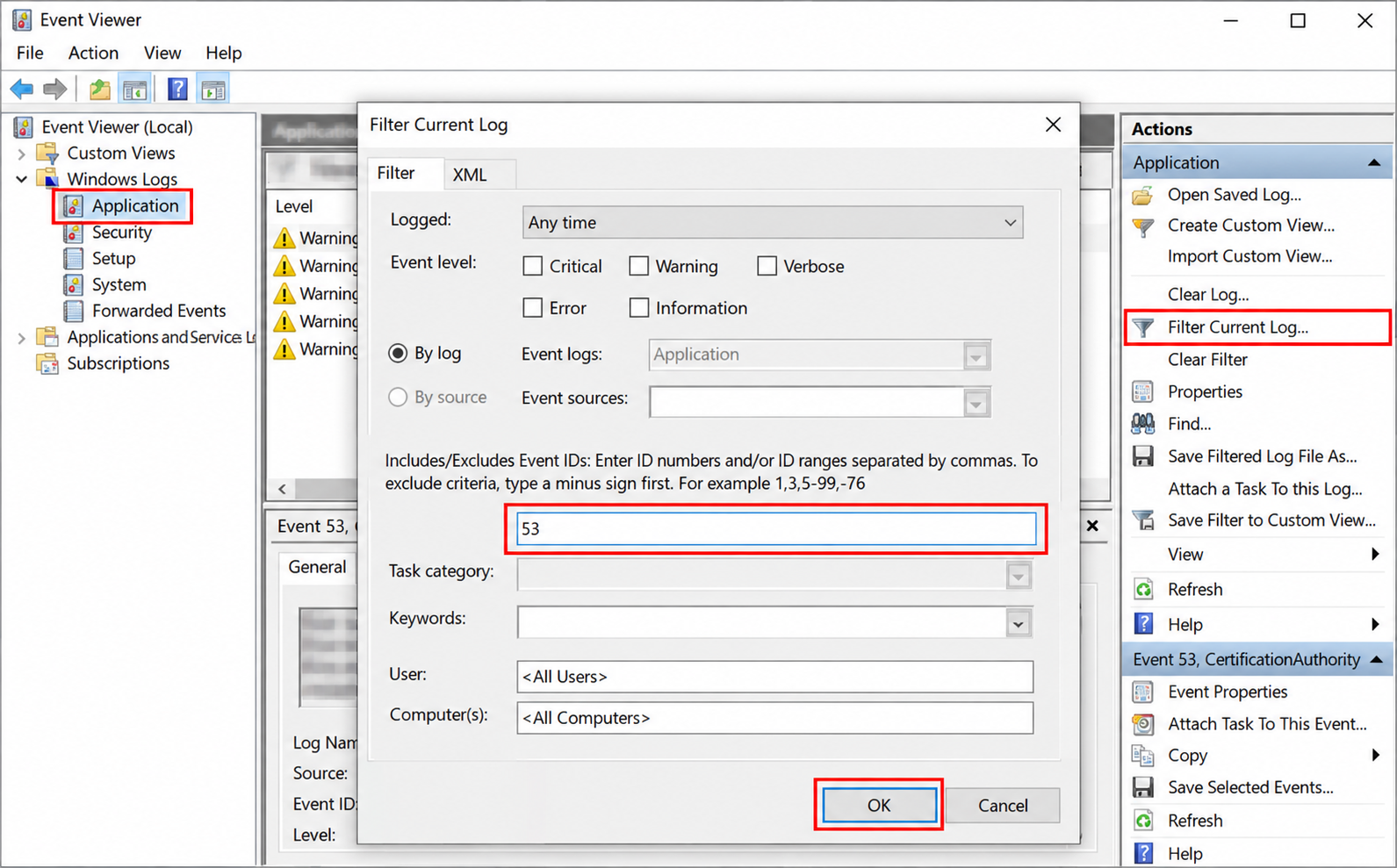This screenshot has height=868, width=1397.
Task: Expand the Custom Views tree node
Action: [x=22, y=154]
